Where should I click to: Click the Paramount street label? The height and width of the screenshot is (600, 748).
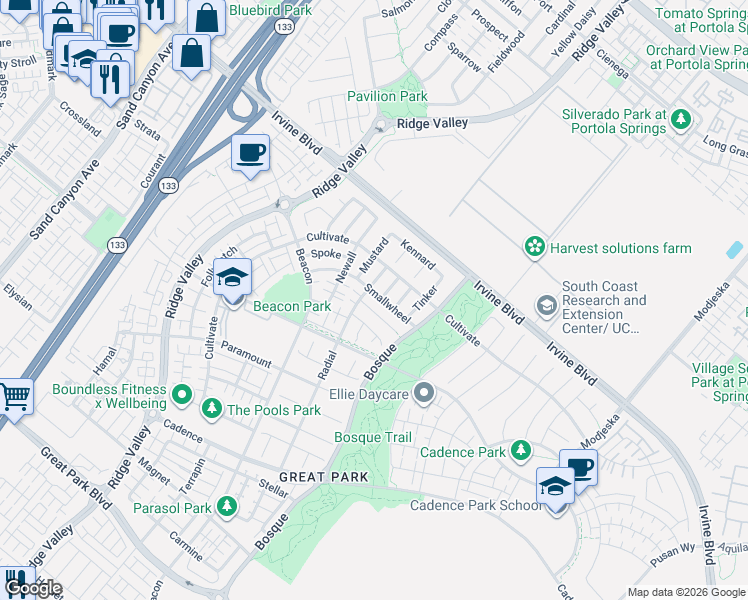(x=246, y=355)
